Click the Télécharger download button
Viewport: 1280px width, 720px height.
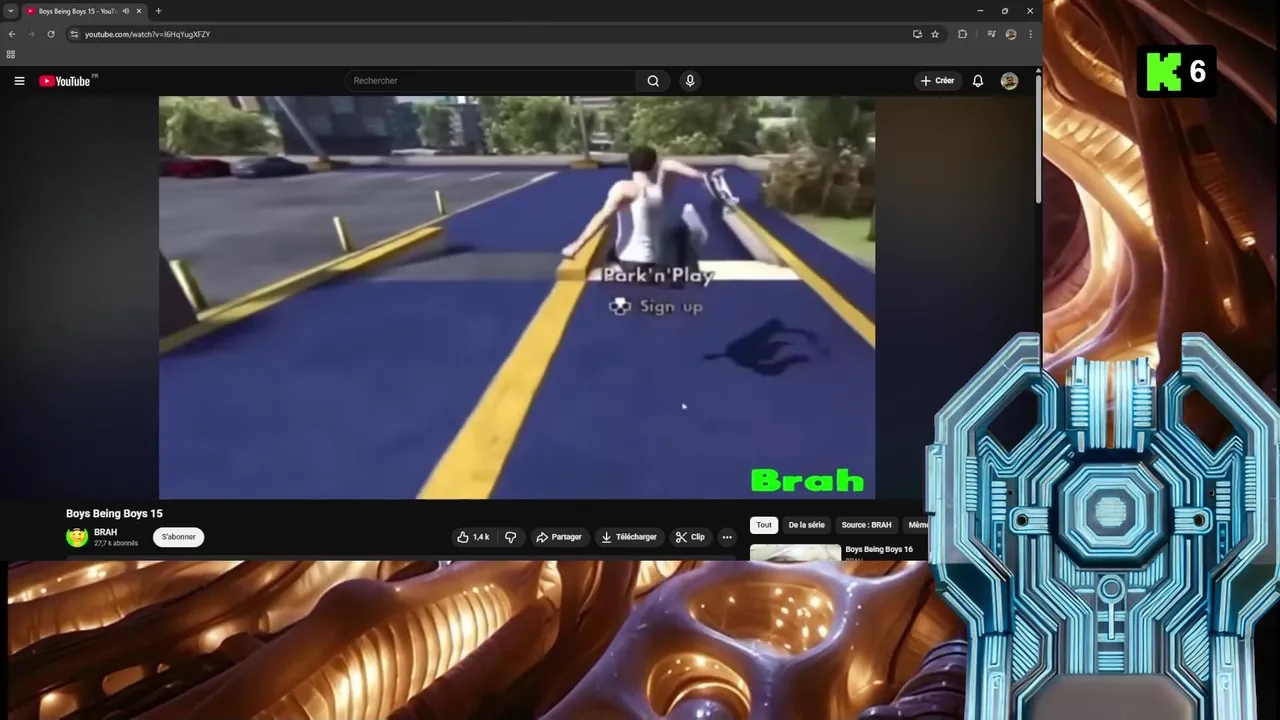tap(629, 537)
